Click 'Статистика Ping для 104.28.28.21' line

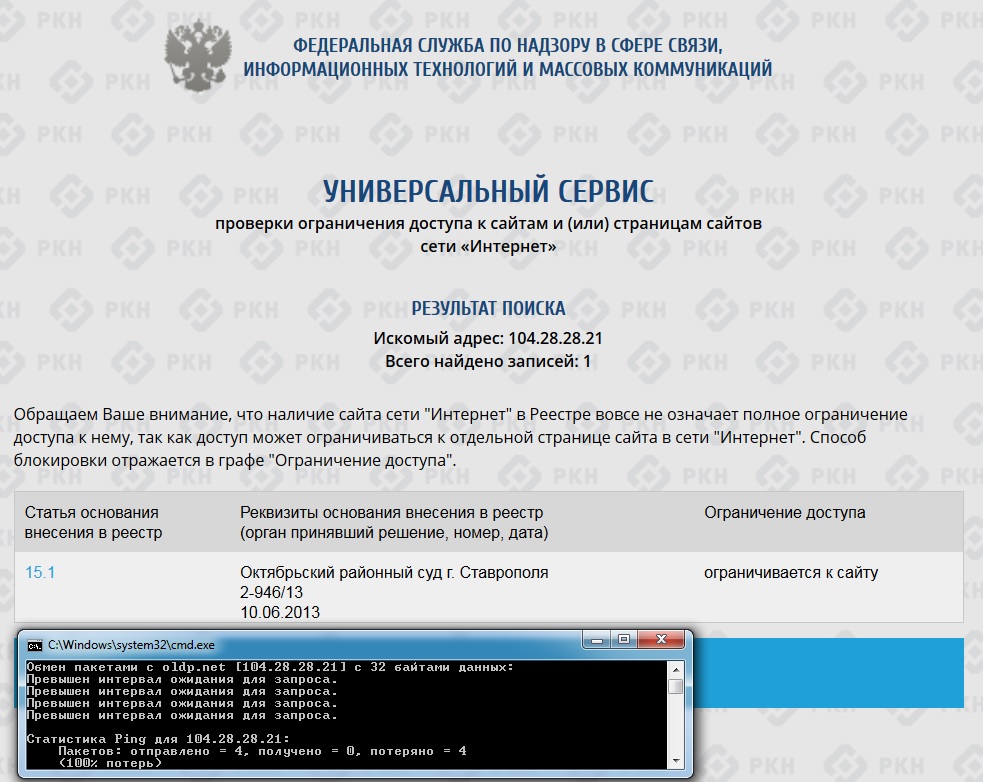click(158, 739)
